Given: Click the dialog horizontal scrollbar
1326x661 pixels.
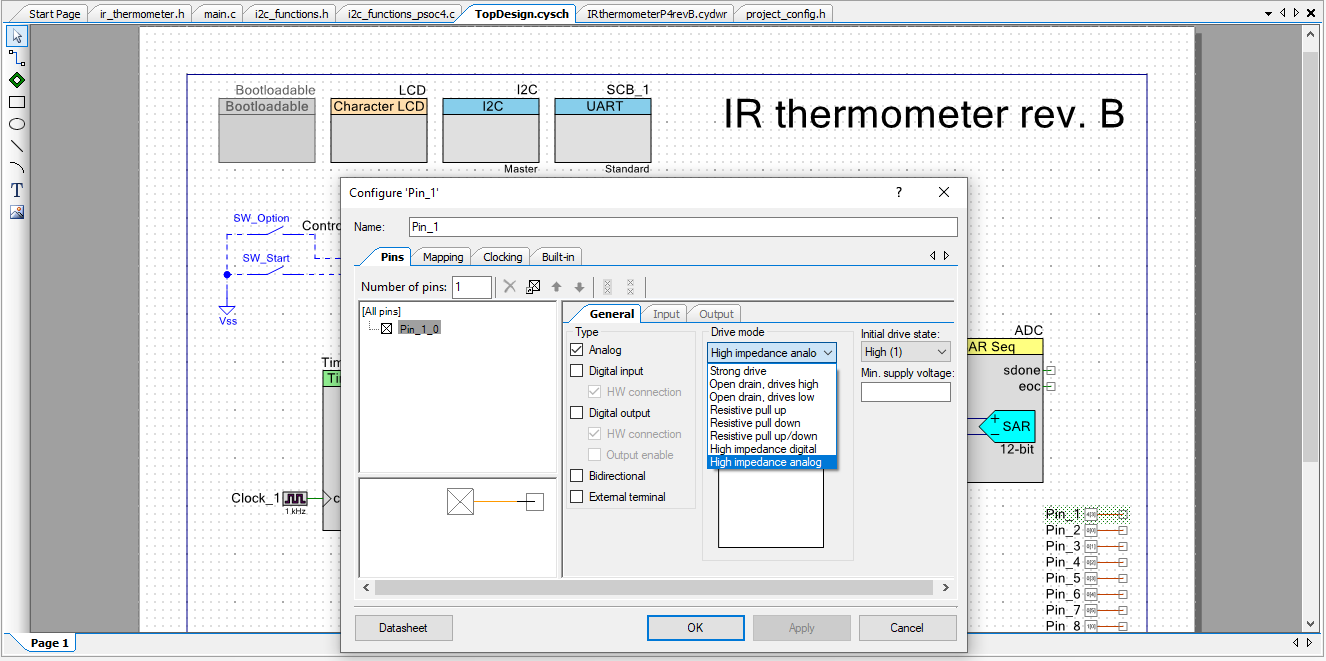Looking at the screenshot, I should click(655, 588).
